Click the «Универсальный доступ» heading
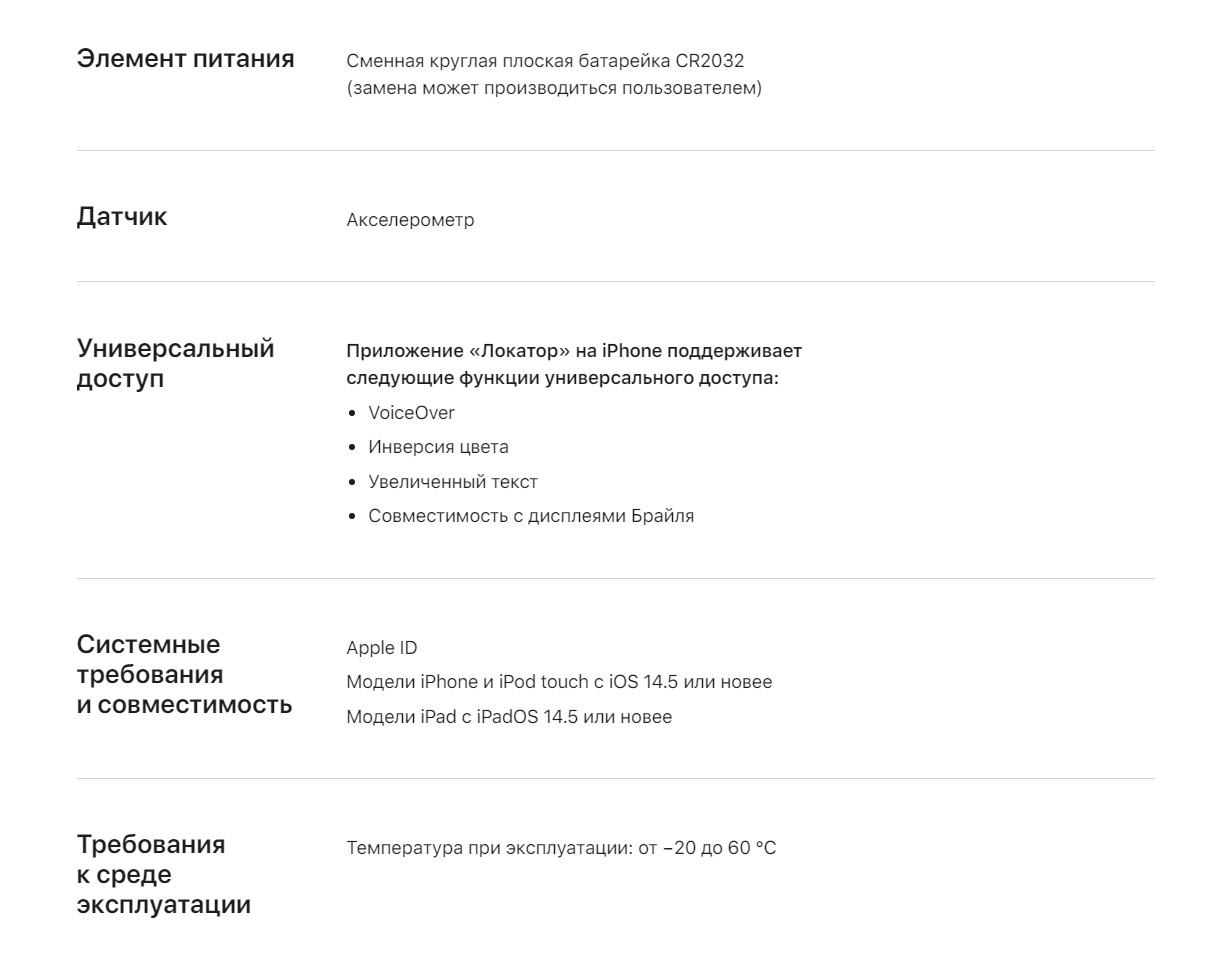 [x=175, y=364]
